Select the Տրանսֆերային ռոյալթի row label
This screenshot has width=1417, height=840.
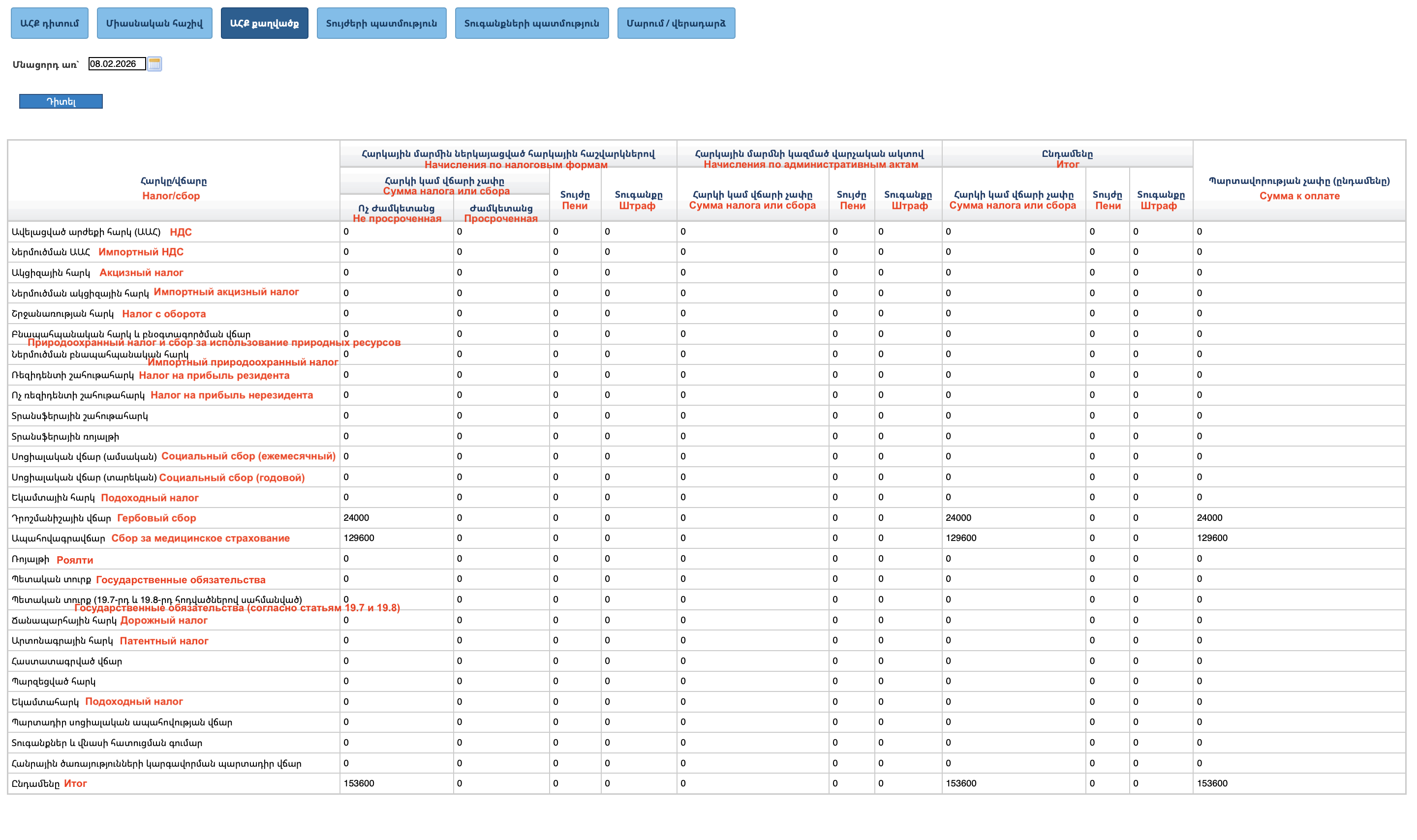pos(65,436)
